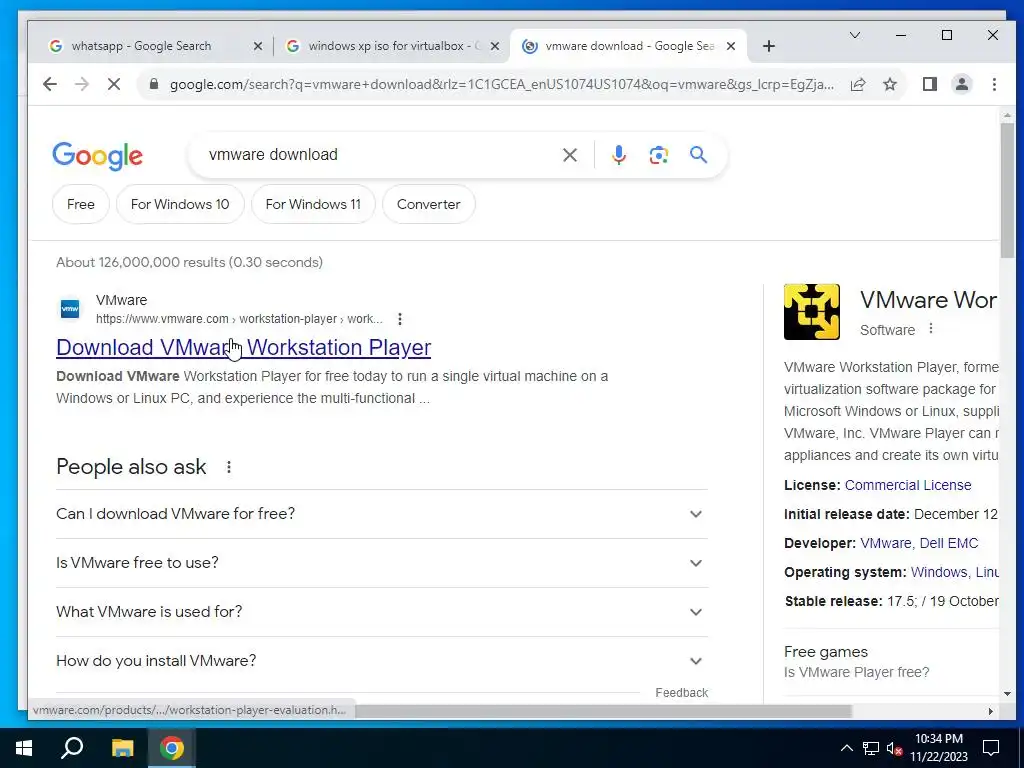Screen dimensions: 1024x768
Task: Click the vmware.com breadcrumb URL text
Action: tap(239, 319)
